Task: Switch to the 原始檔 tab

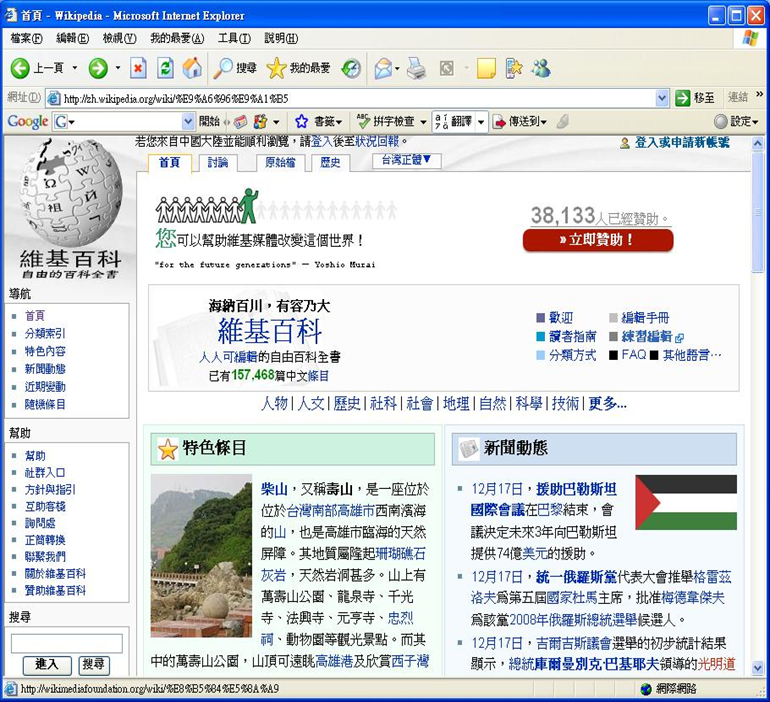Action: (280, 162)
